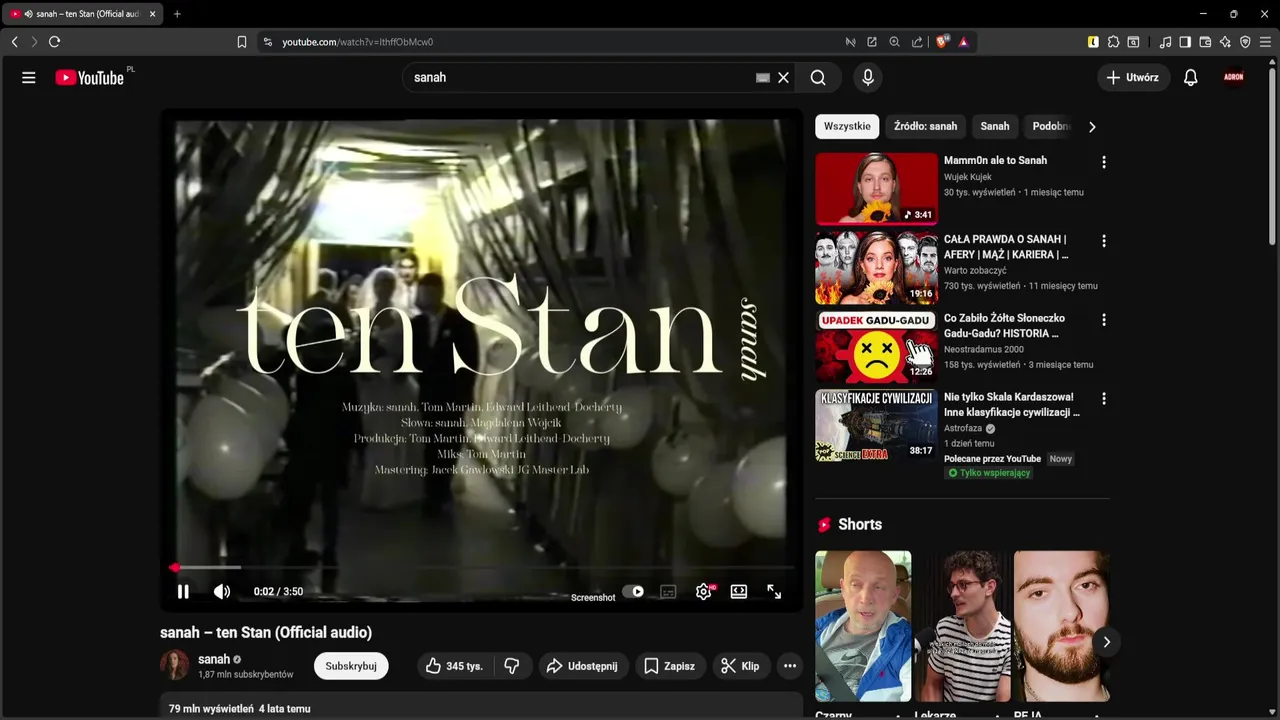Go back in the browser

click(x=14, y=42)
